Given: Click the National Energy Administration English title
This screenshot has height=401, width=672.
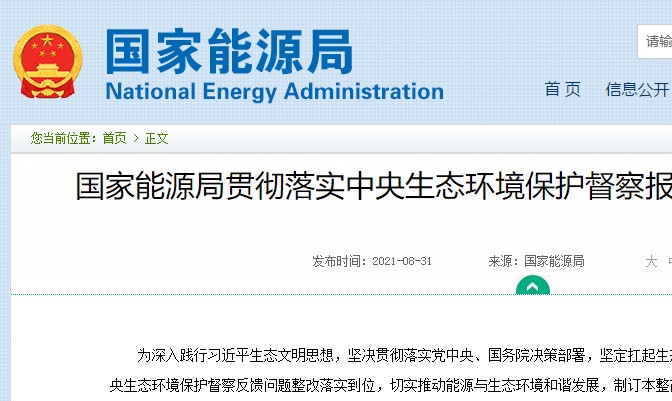Looking at the screenshot, I should [274, 92].
